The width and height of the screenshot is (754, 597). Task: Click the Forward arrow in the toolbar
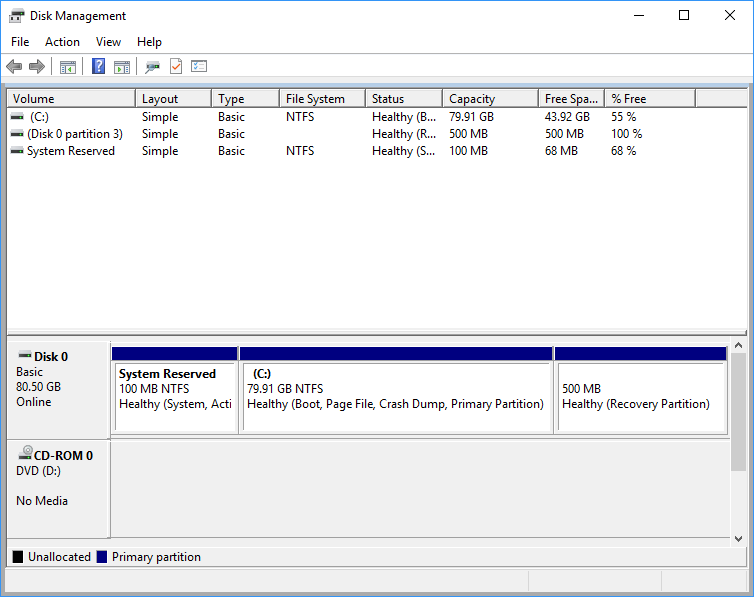[37, 66]
